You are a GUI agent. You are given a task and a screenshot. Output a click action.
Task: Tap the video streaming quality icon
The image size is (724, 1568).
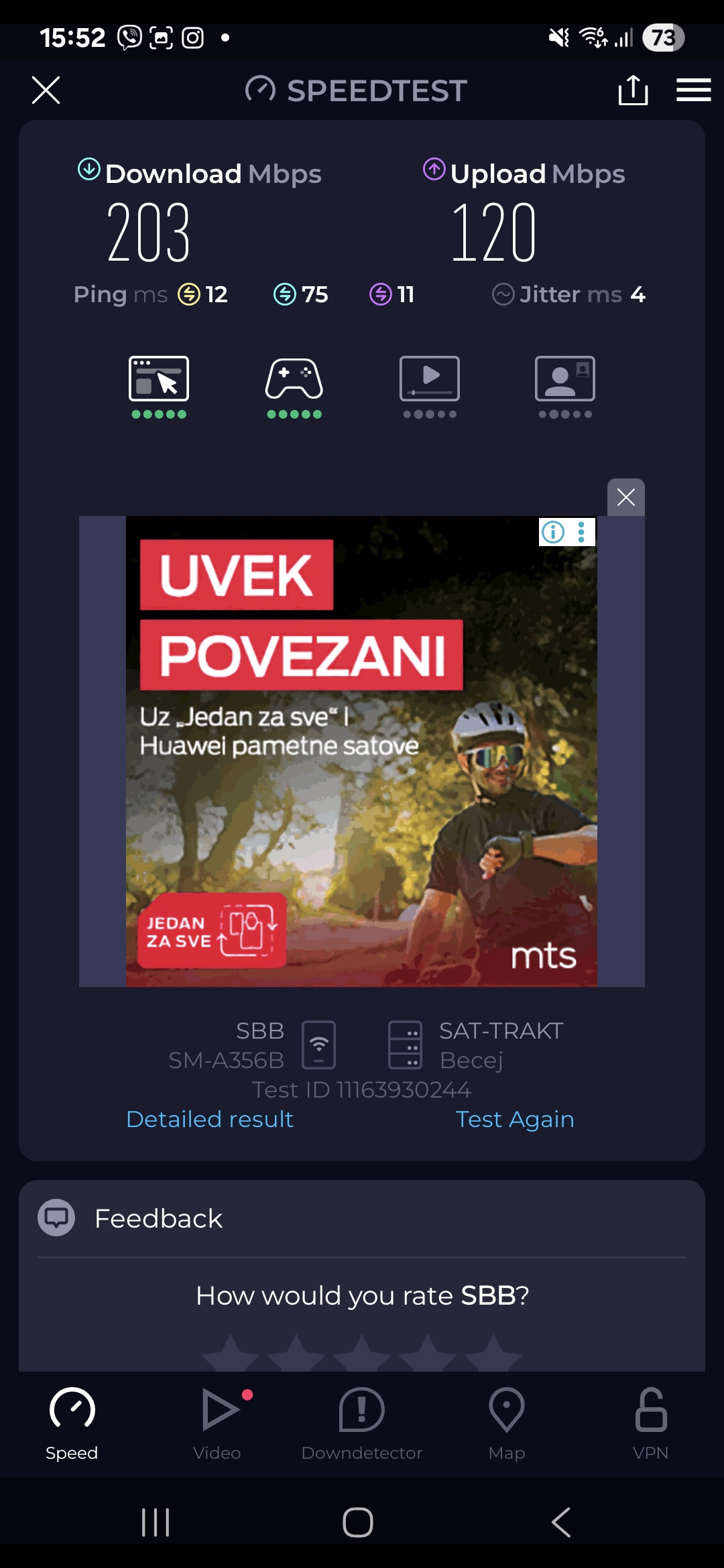tap(430, 379)
